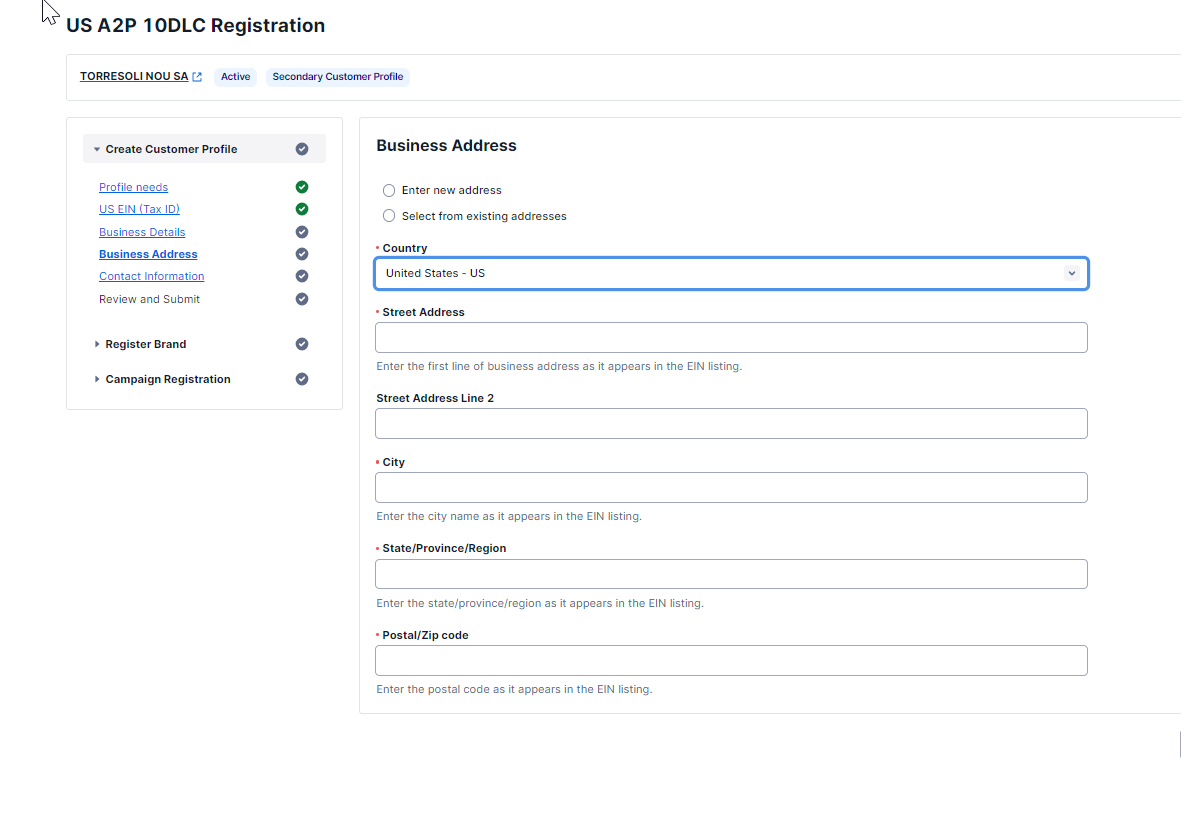Click the Street Address input field

point(731,338)
